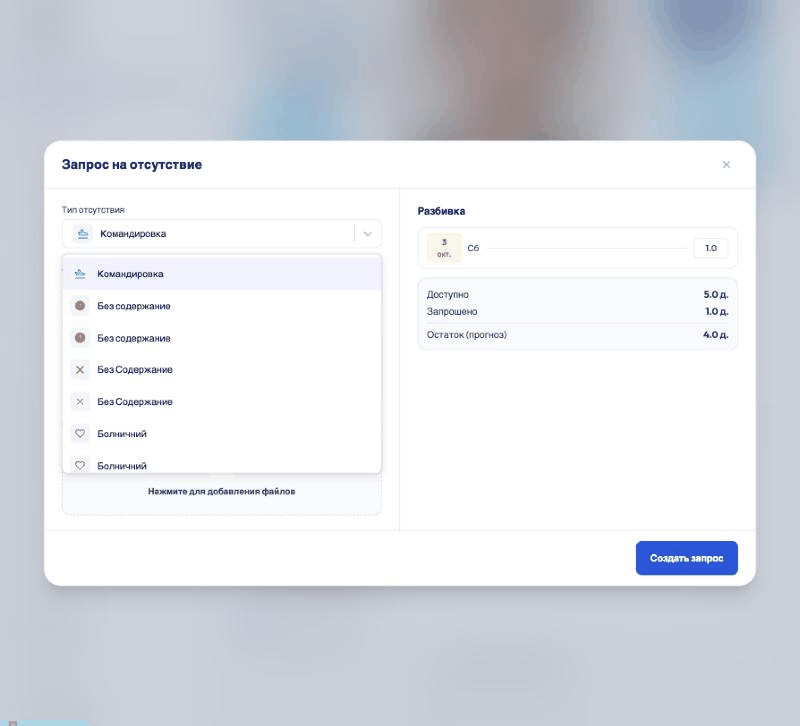The height and width of the screenshot is (726, 800).
Task: Click the heart icon of last Болничний
Action: point(80,465)
